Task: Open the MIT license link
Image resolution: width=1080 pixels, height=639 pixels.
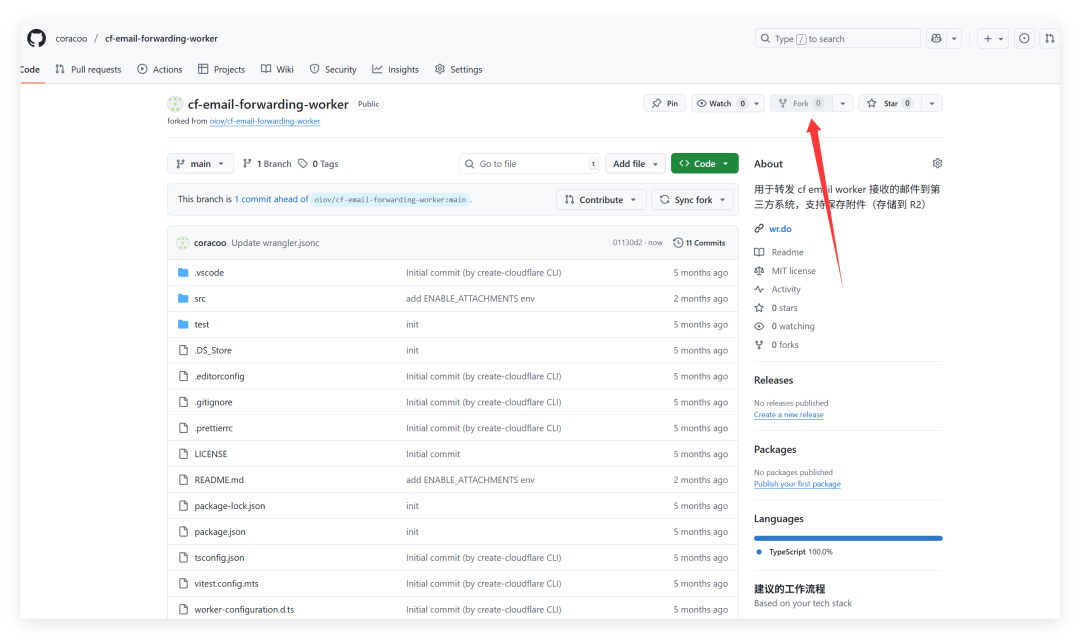Action: point(793,271)
